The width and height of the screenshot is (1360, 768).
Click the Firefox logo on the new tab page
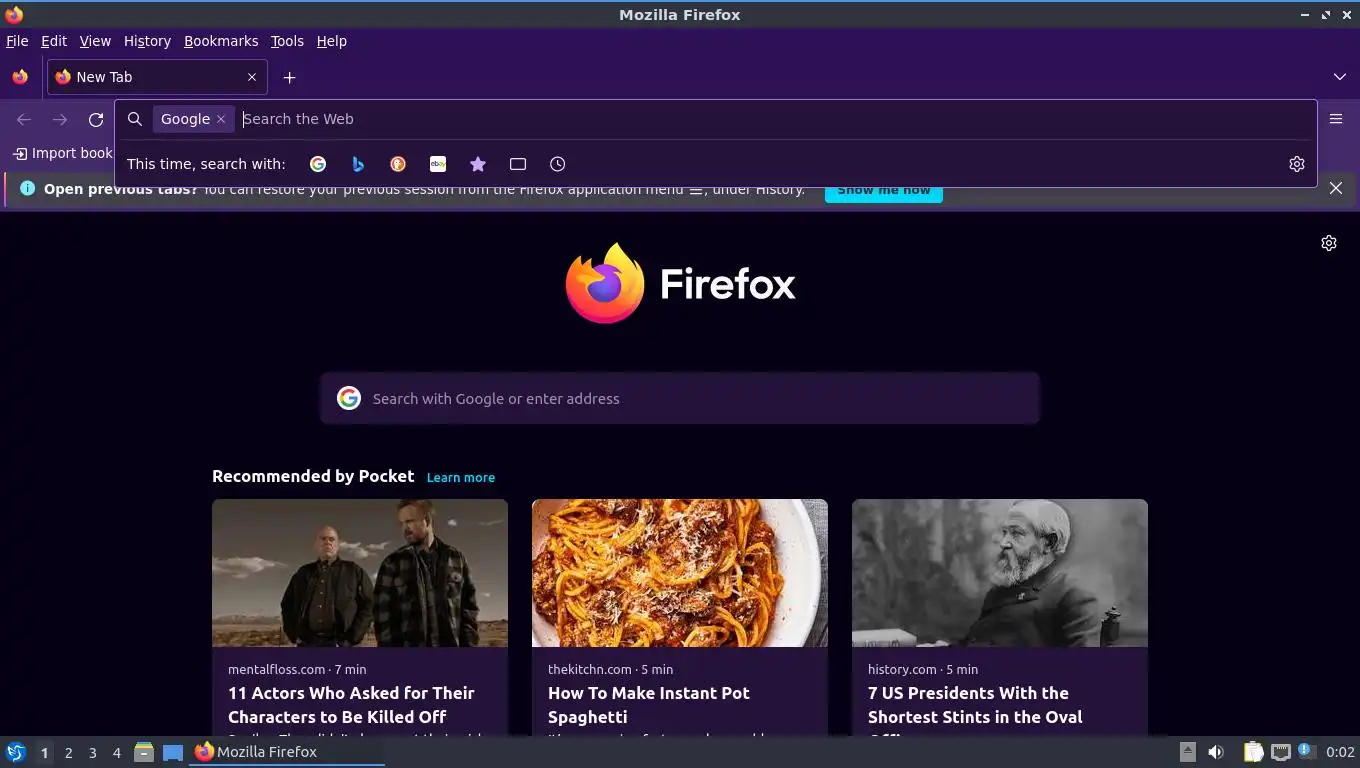(x=680, y=284)
